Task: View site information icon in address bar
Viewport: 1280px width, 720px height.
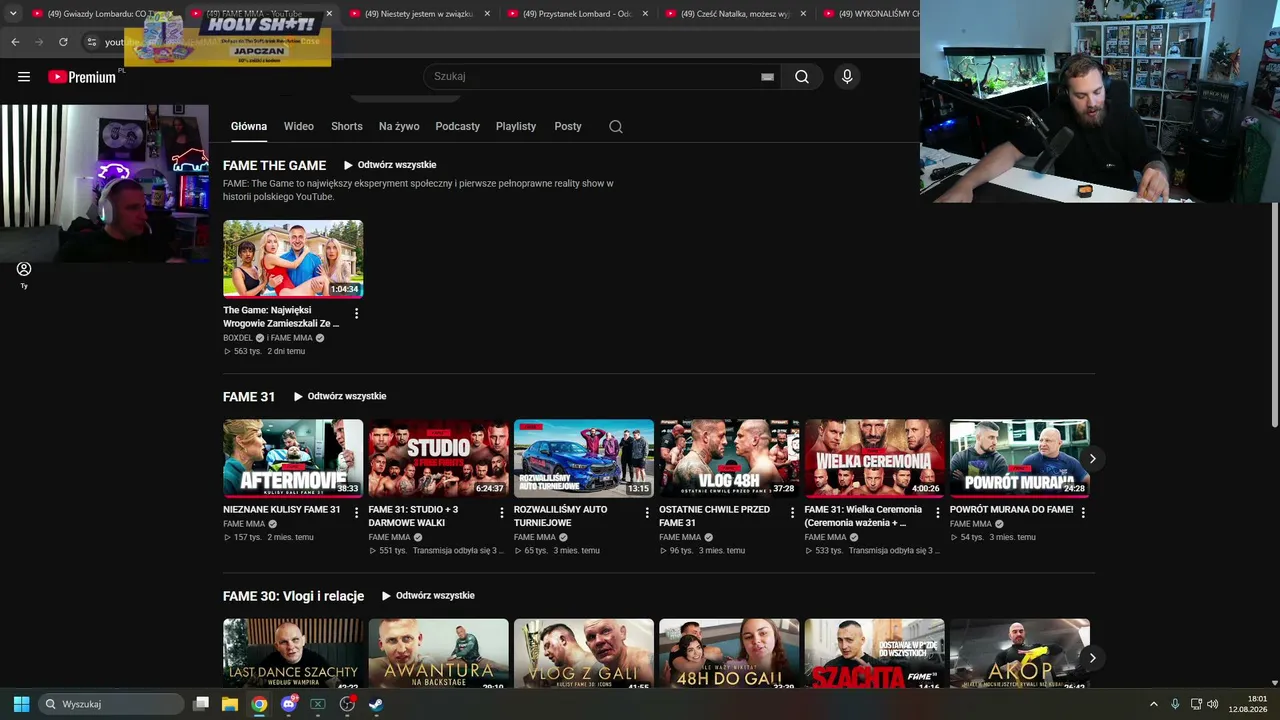Action: coord(91,42)
